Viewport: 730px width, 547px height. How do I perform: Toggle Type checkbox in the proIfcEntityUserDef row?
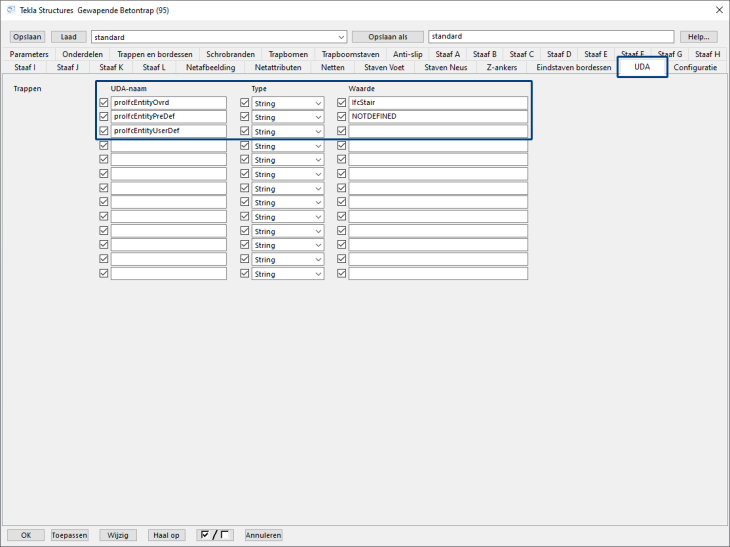click(x=245, y=131)
